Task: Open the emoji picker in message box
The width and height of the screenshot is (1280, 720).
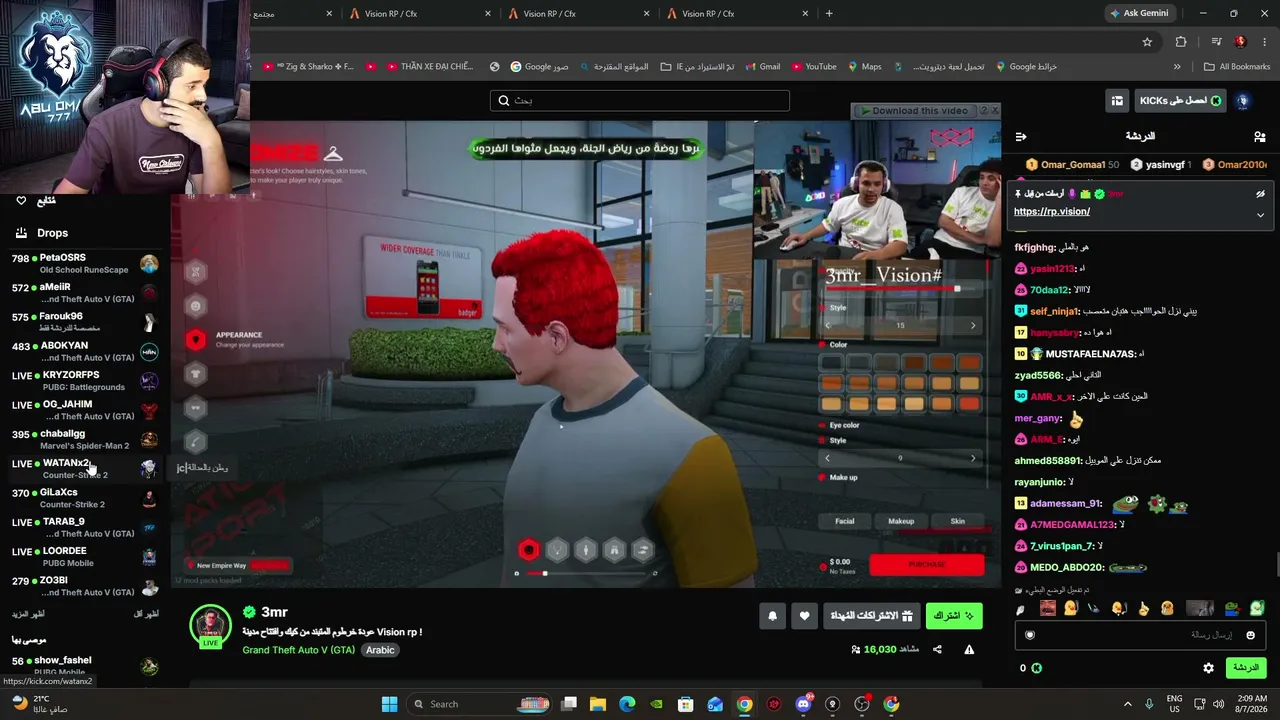Action: pos(1250,635)
